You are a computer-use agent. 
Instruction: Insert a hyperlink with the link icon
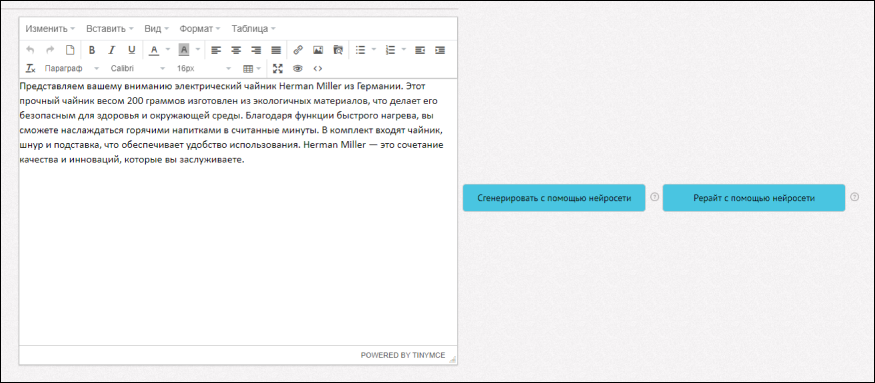pyautogui.click(x=298, y=50)
